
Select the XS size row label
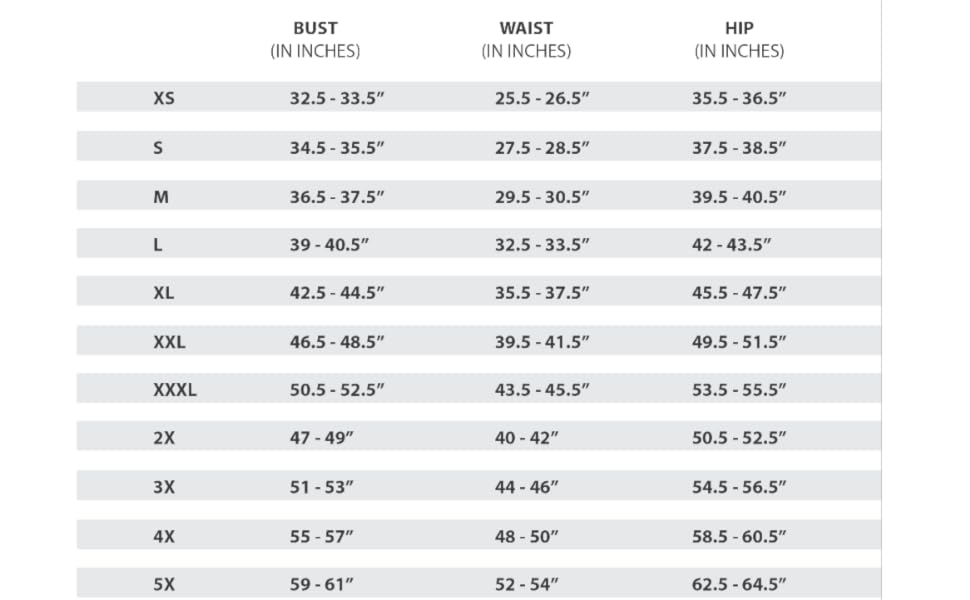click(164, 98)
